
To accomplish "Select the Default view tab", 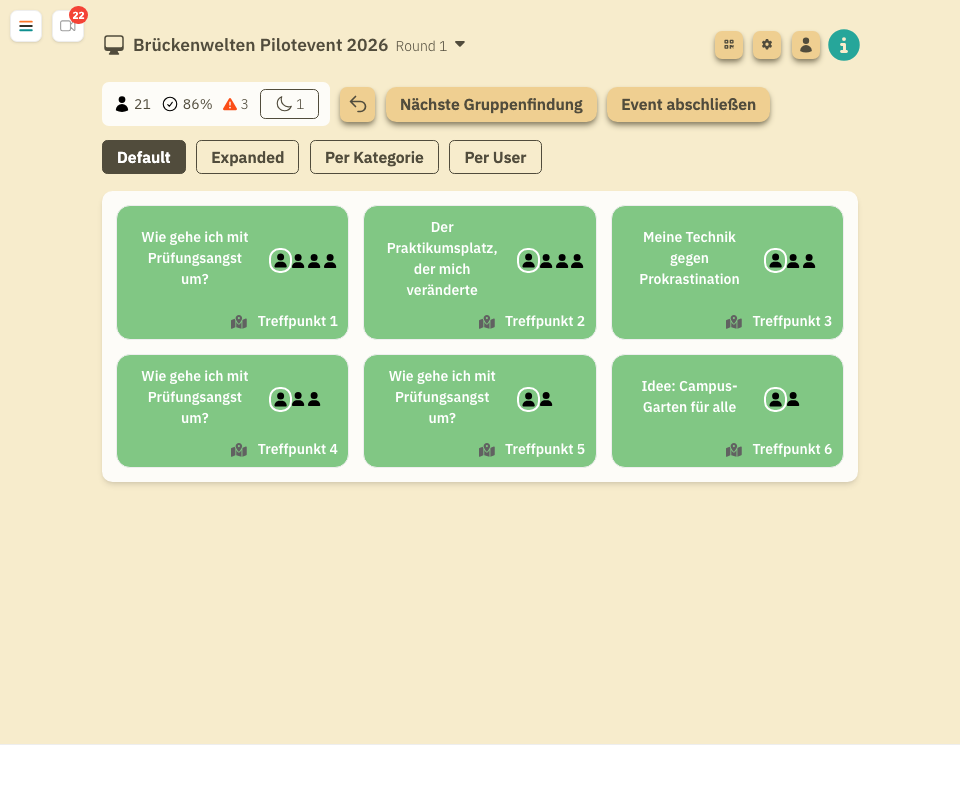I will tap(144, 157).
